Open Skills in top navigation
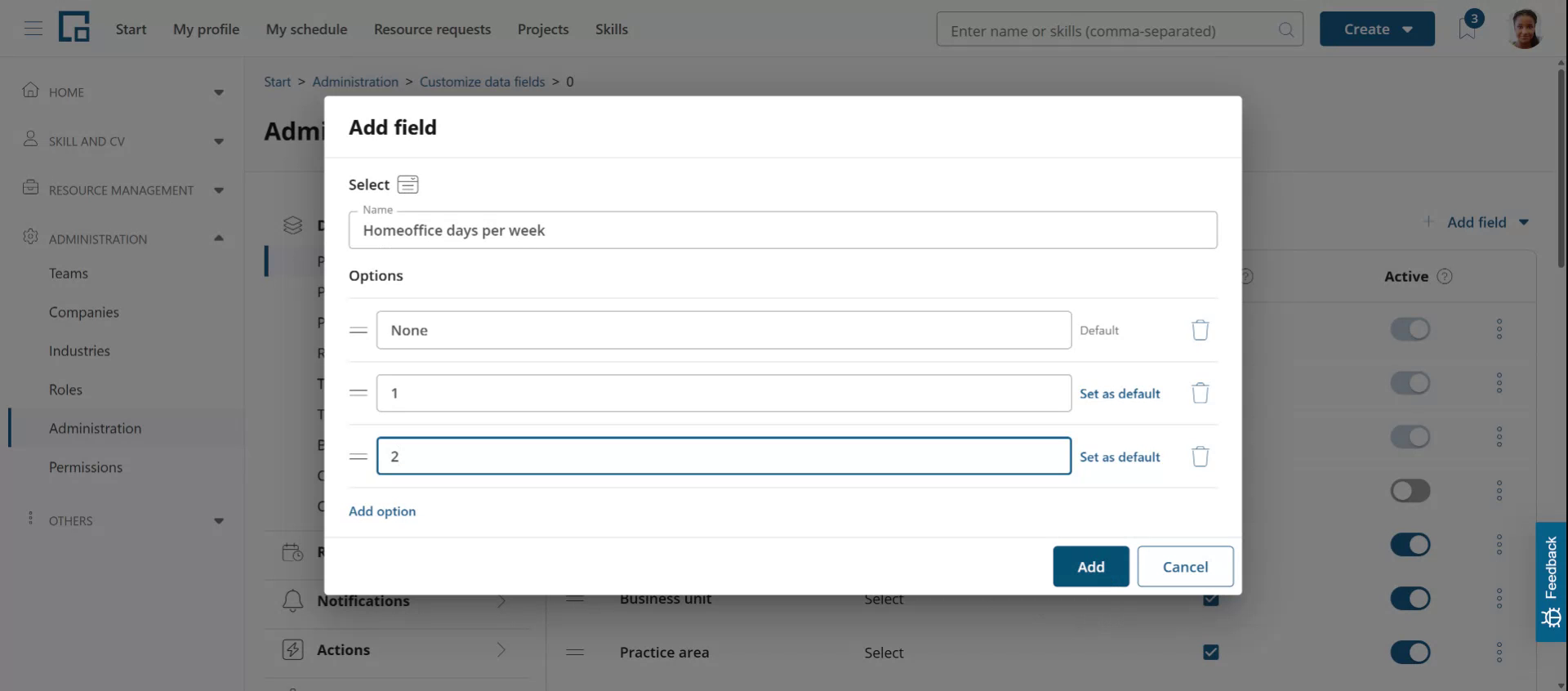 pyautogui.click(x=612, y=29)
